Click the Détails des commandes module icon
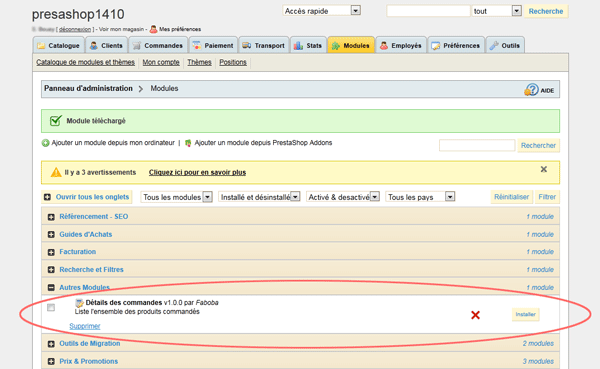600x369 pixels. (79, 303)
